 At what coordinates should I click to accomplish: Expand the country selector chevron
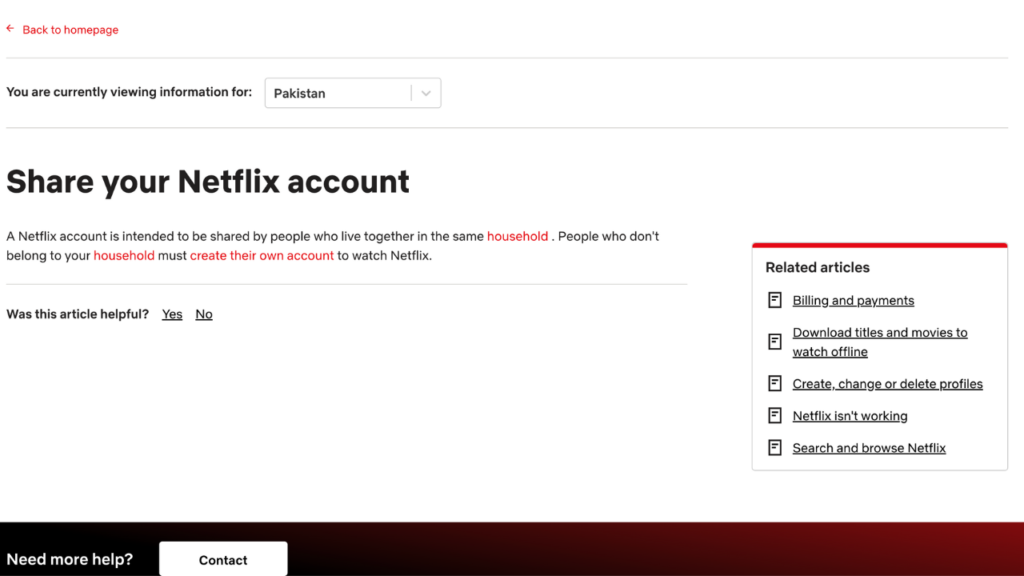[426, 93]
